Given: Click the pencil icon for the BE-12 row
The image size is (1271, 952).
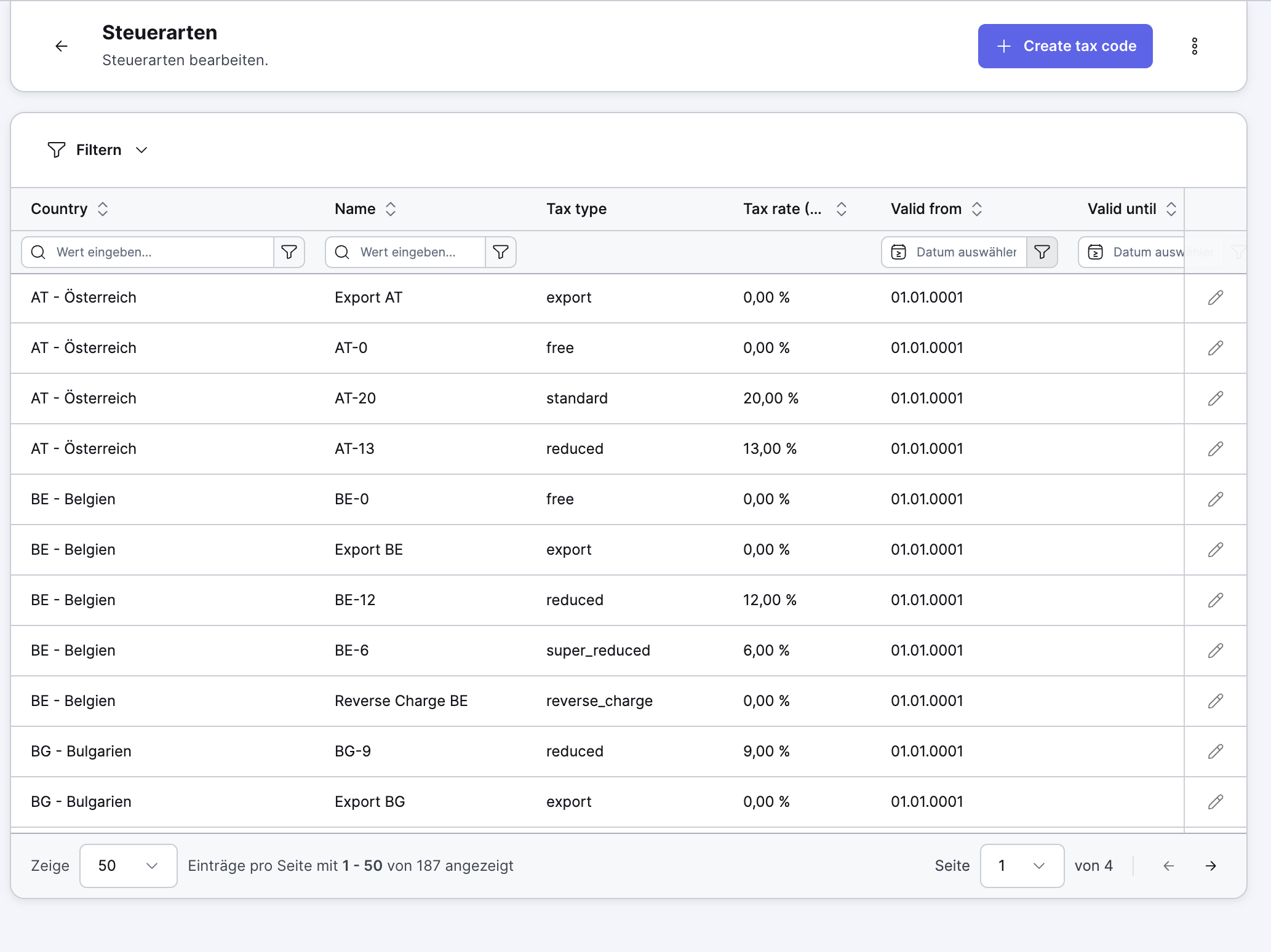Looking at the screenshot, I should click(x=1215, y=600).
